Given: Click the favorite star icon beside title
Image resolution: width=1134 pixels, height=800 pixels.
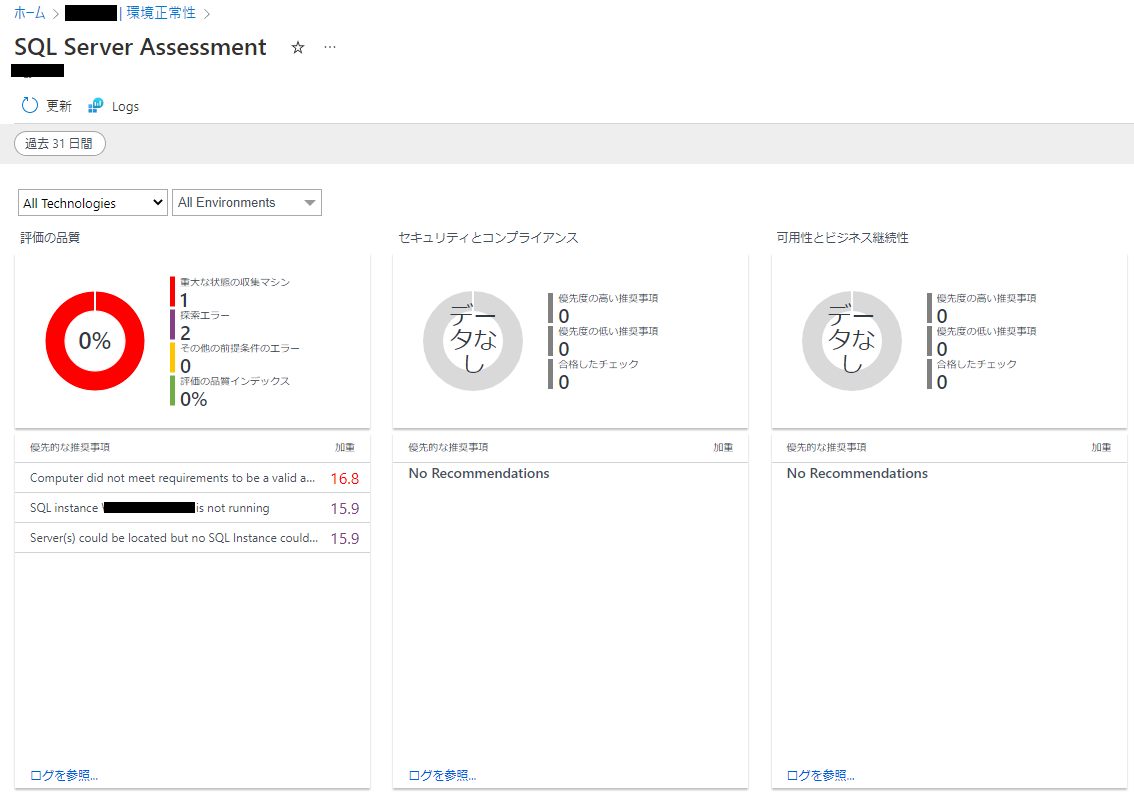Looking at the screenshot, I should (298, 48).
